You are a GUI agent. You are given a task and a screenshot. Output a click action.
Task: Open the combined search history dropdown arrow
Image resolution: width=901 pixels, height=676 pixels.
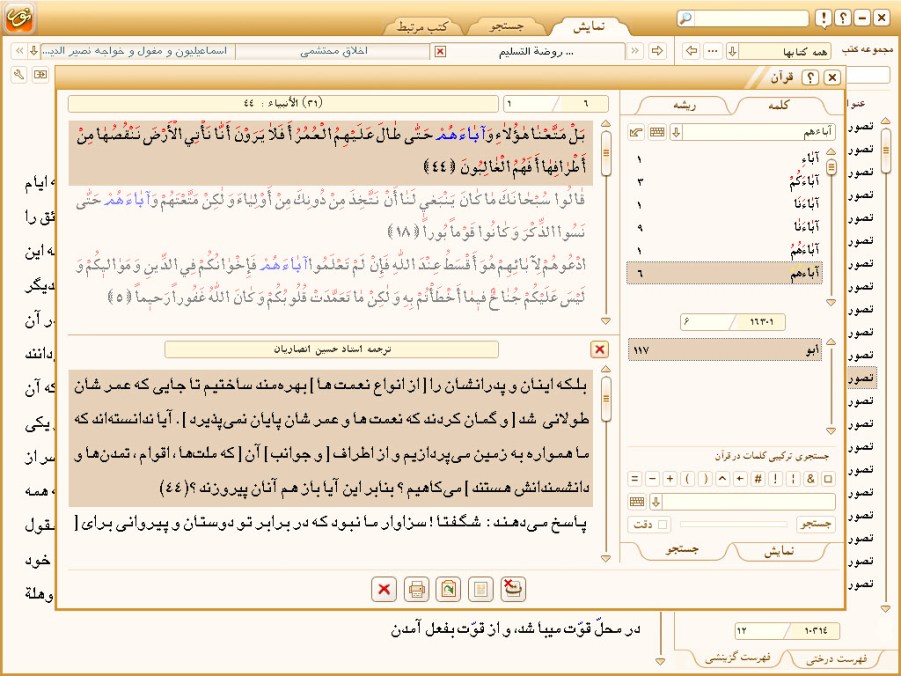pyautogui.click(x=656, y=502)
